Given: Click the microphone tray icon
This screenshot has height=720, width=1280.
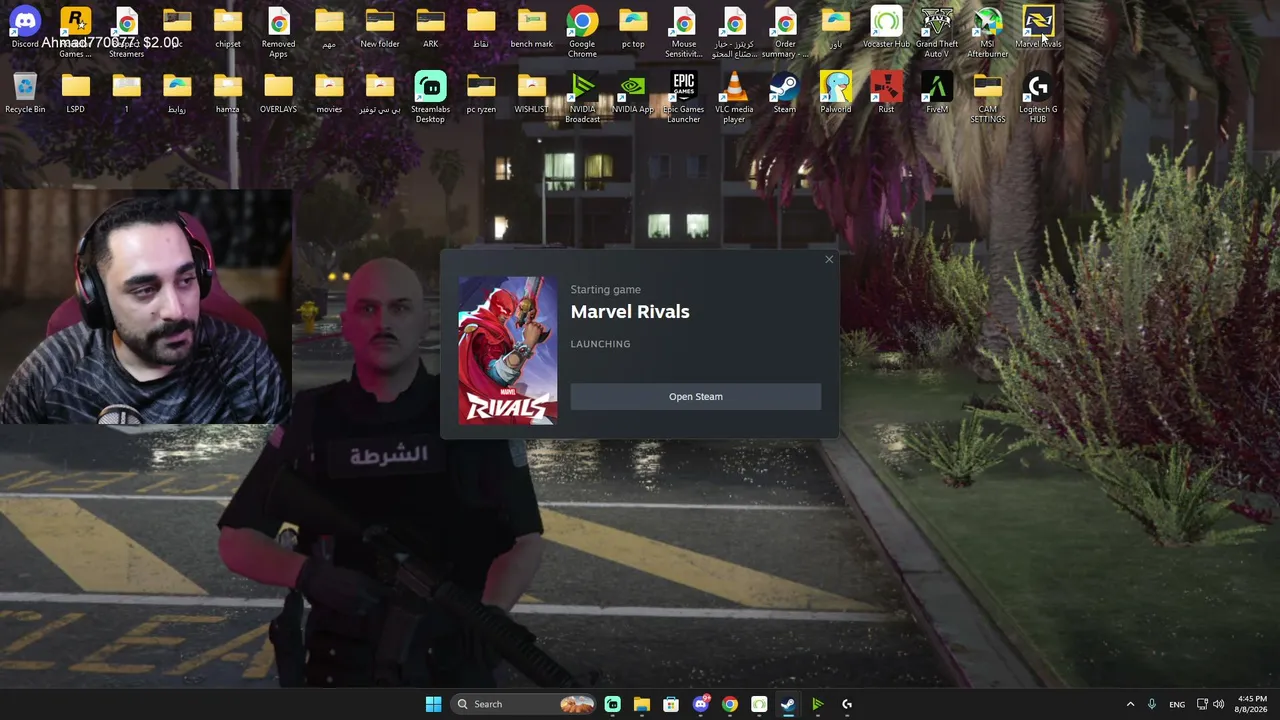Looking at the screenshot, I should (1152, 704).
